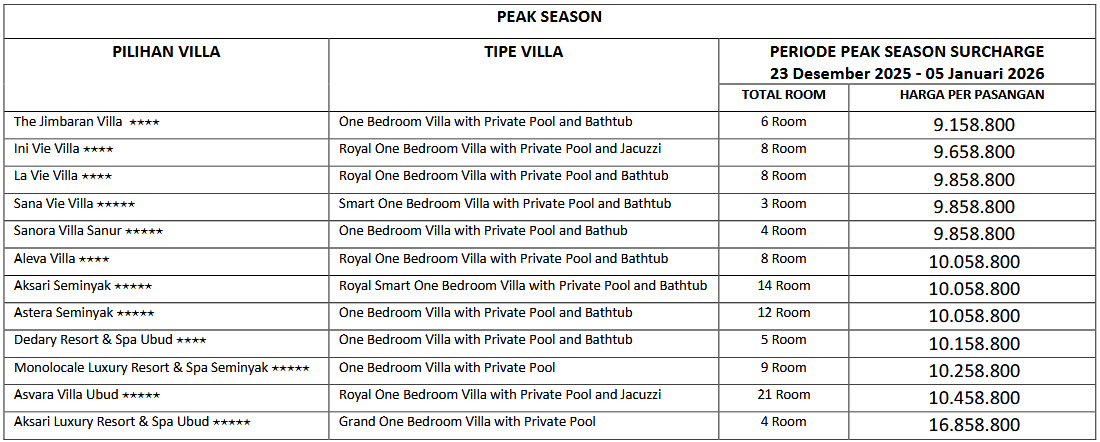This screenshot has width=1100, height=442.
Task: Click Dedary Resort & Spa Ubud cell
Action: [x=111, y=340]
